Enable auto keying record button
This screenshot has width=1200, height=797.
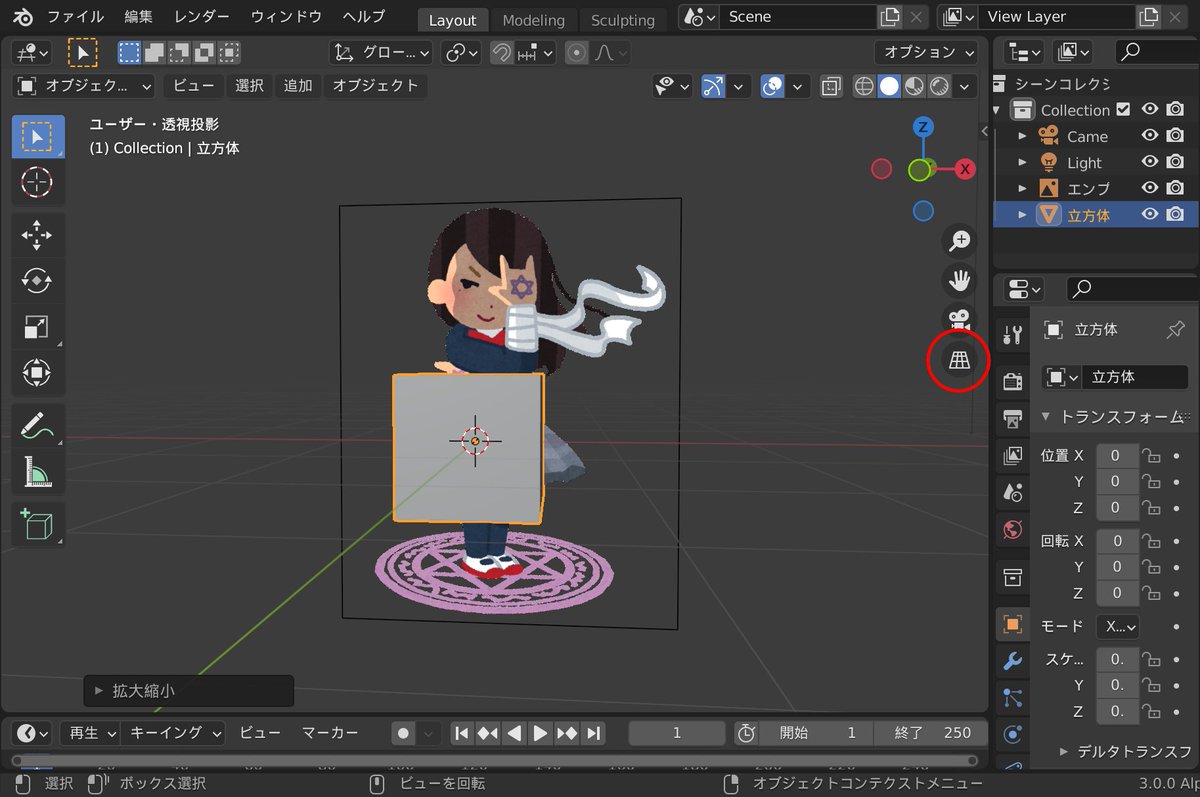[403, 733]
